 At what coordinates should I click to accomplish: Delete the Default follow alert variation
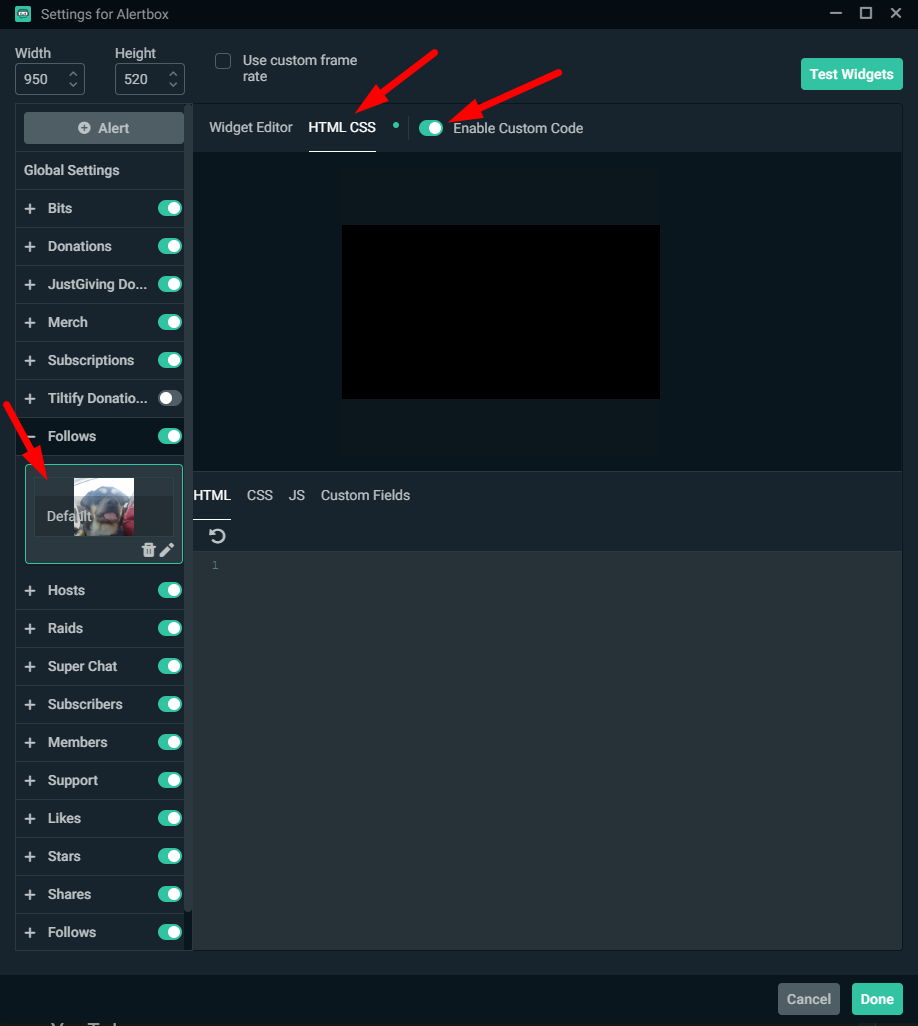pyautogui.click(x=148, y=550)
